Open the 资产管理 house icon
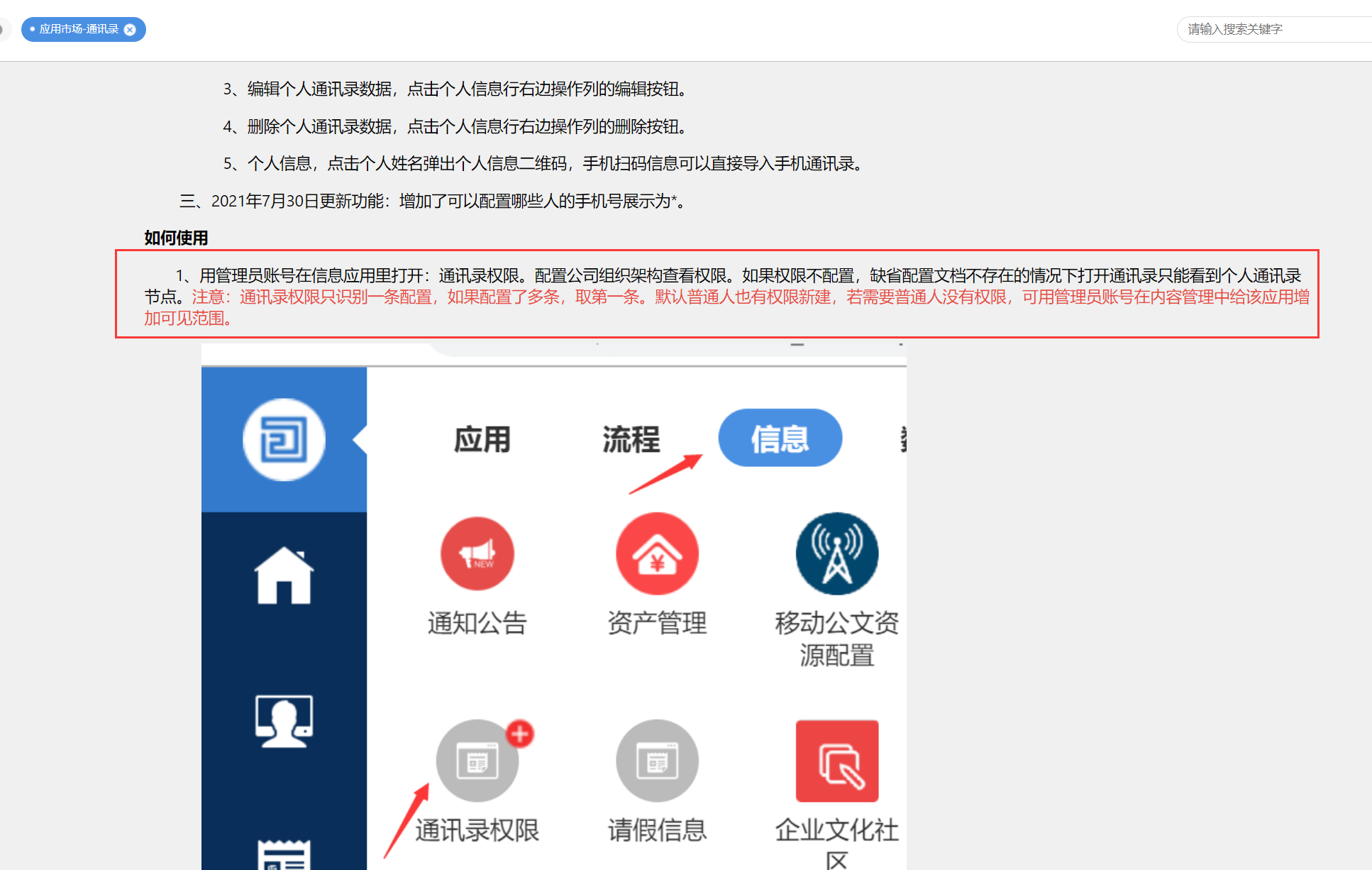The image size is (1372, 870). (x=657, y=554)
